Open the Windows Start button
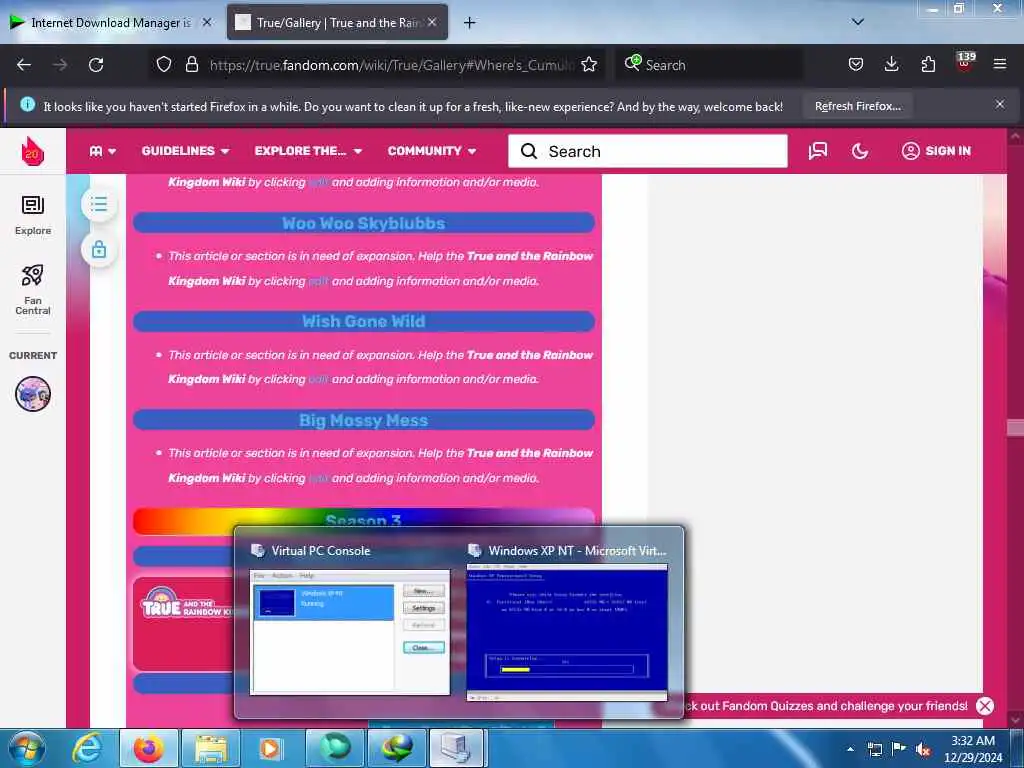Image resolution: width=1024 pixels, height=768 pixels. [27, 748]
